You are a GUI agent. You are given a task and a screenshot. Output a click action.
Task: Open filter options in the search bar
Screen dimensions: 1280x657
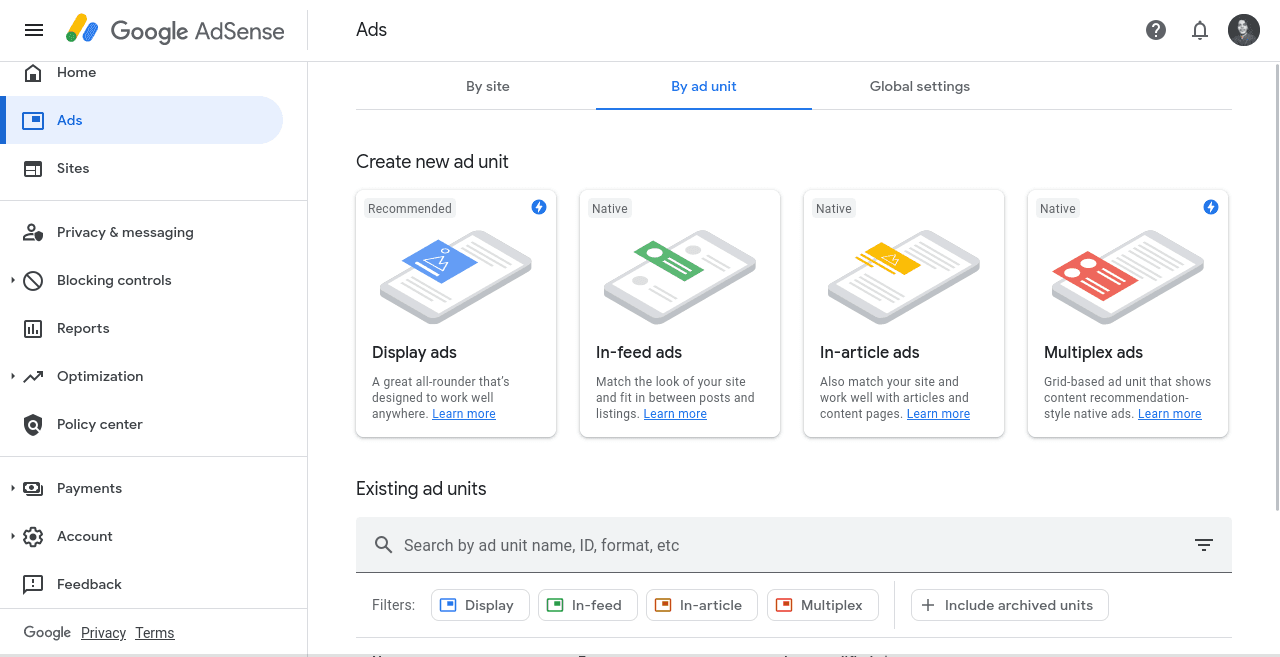[1204, 545]
